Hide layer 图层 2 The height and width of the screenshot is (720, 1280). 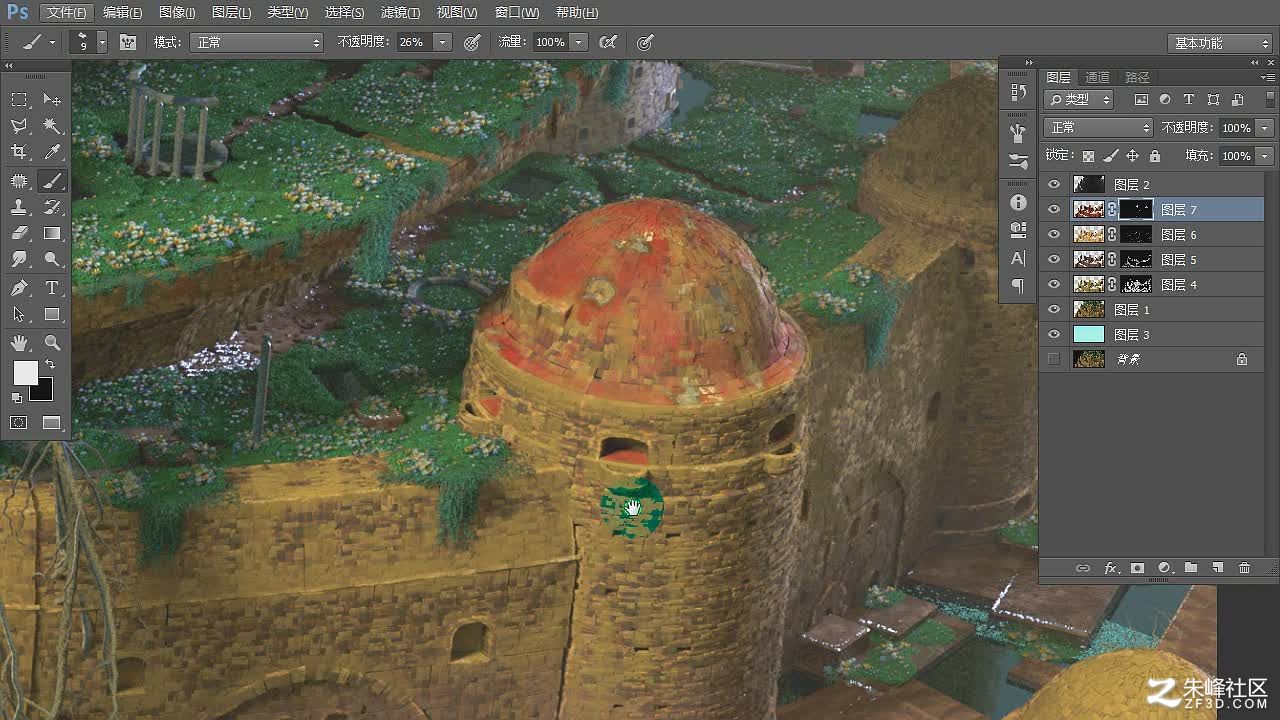1053,184
